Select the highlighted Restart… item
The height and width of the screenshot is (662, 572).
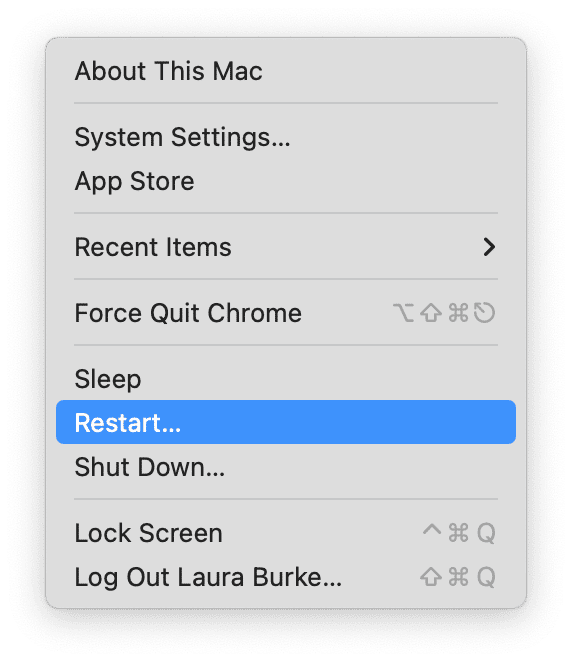pos(286,422)
